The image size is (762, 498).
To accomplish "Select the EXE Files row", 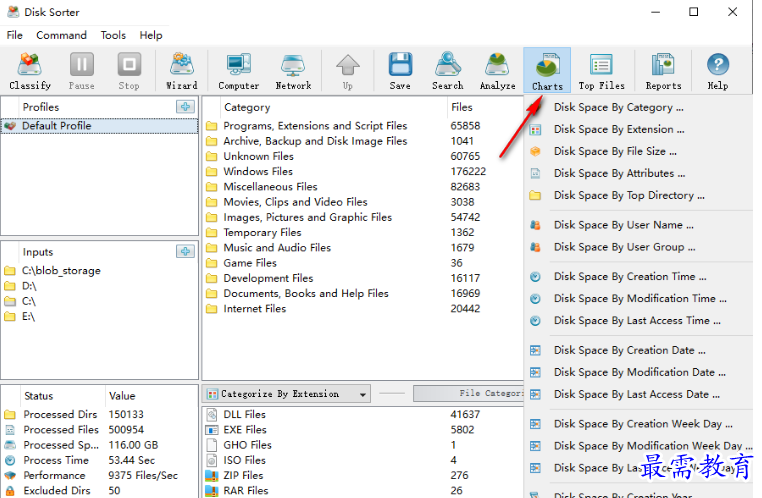I will tap(363, 430).
